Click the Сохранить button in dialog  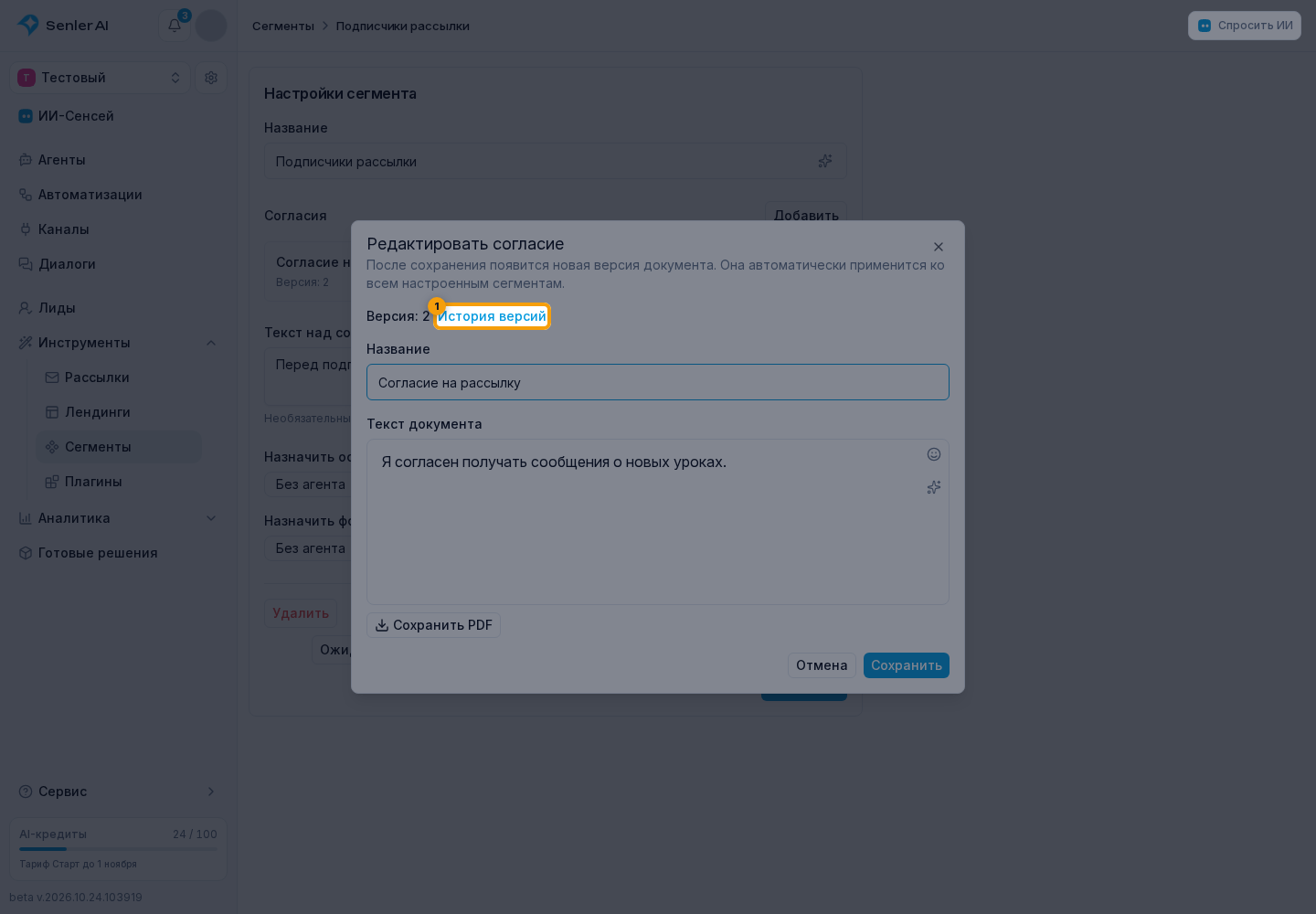(x=907, y=665)
